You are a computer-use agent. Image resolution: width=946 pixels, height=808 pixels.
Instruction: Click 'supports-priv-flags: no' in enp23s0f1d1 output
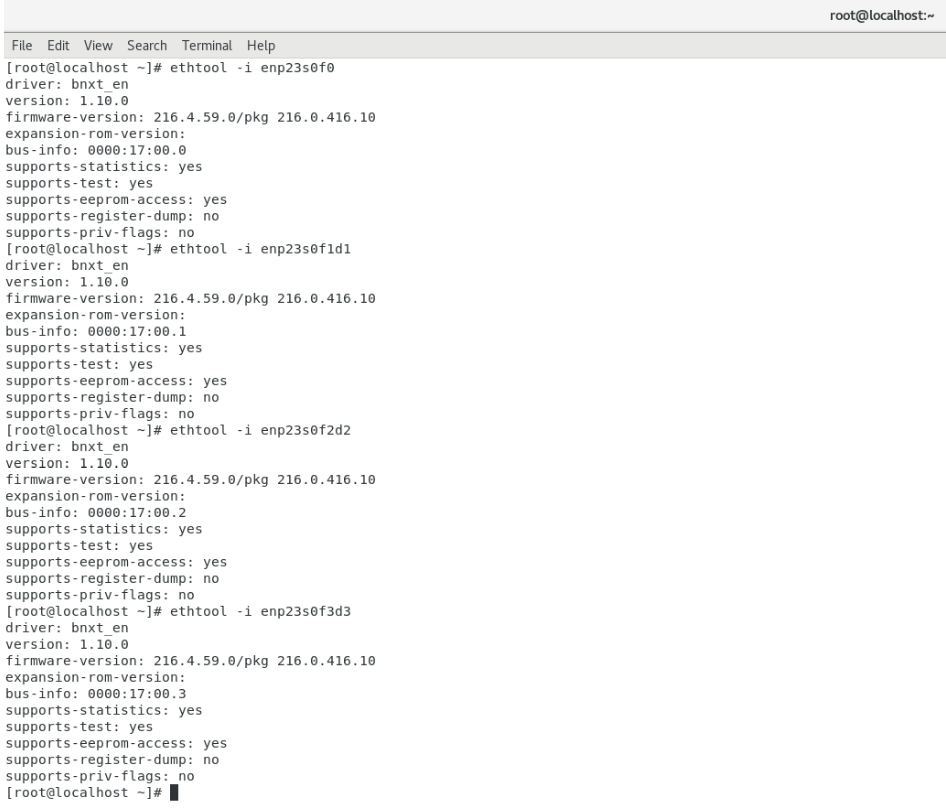[x=100, y=414]
